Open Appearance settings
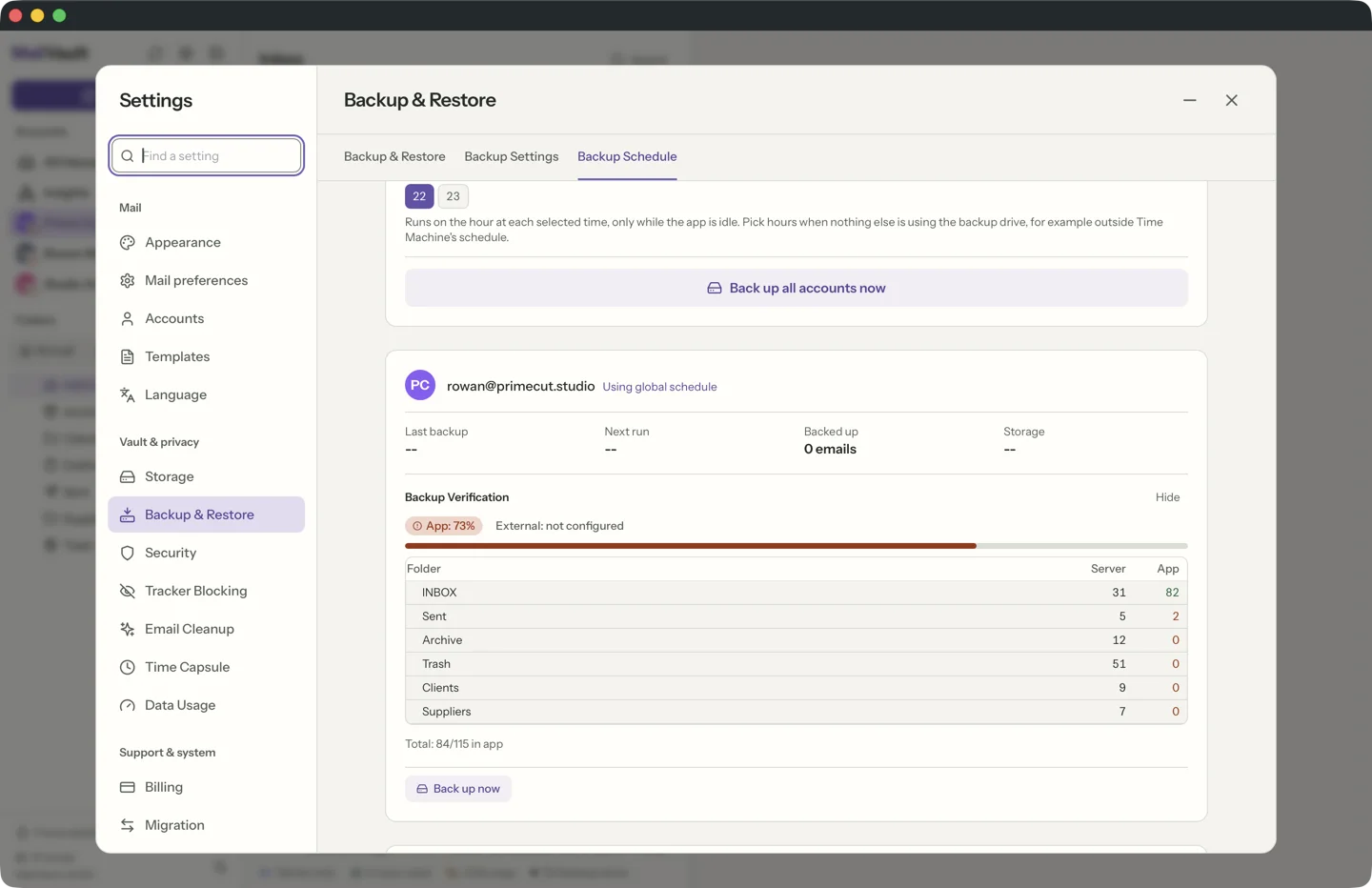The image size is (1372, 888). coord(207,243)
